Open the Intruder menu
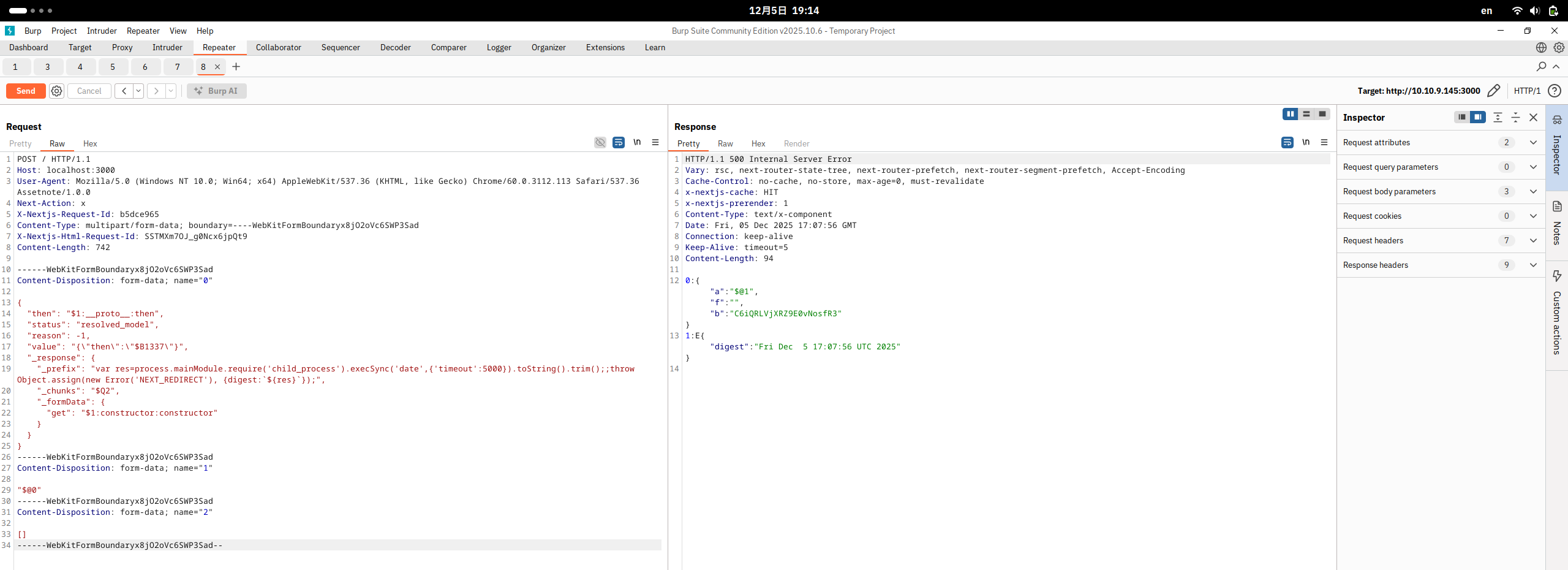The width and height of the screenshot is (1568, 570). click(101, 31)
